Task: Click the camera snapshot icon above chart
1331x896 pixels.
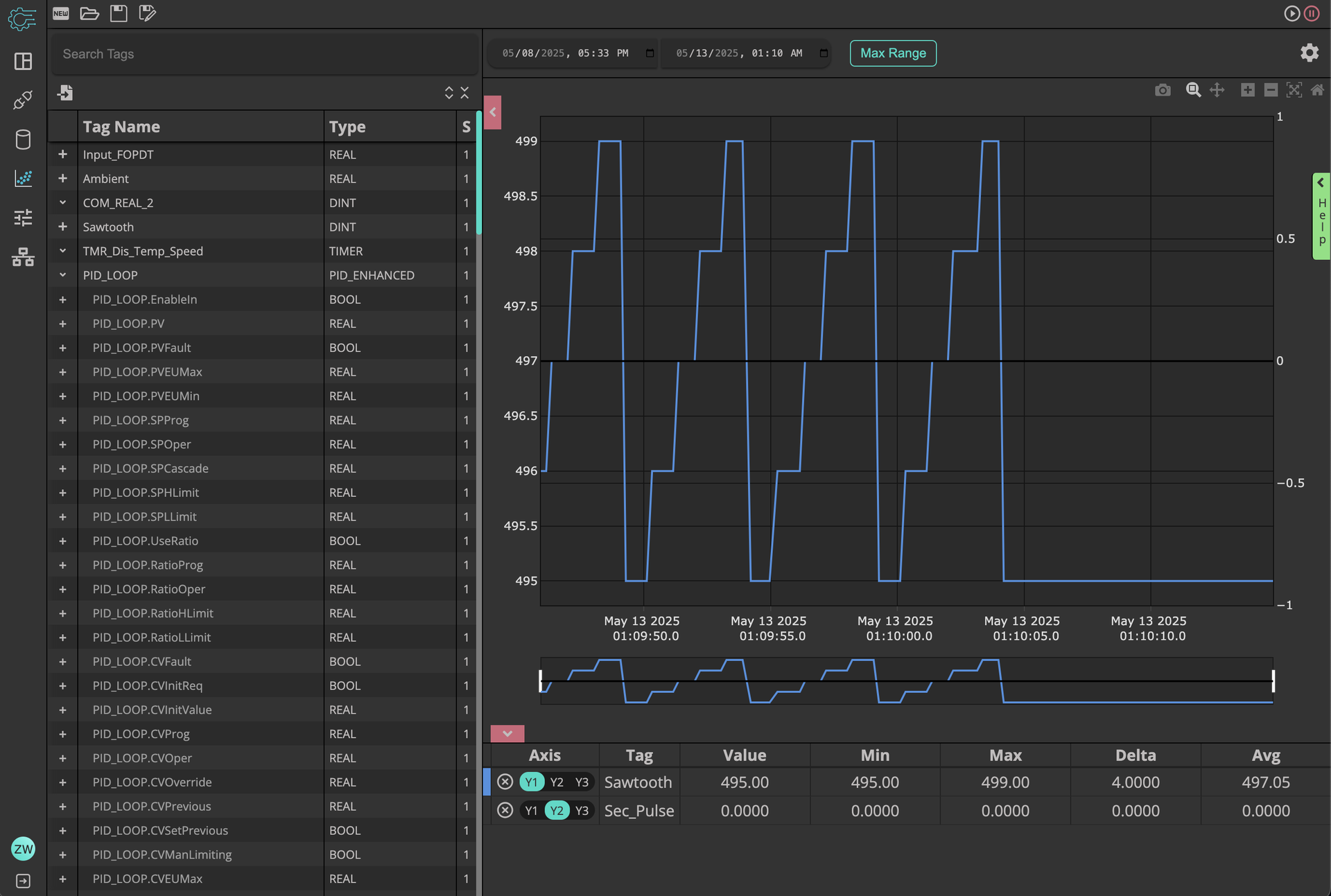Action: pyautogui.click(x=1163, y=90)
